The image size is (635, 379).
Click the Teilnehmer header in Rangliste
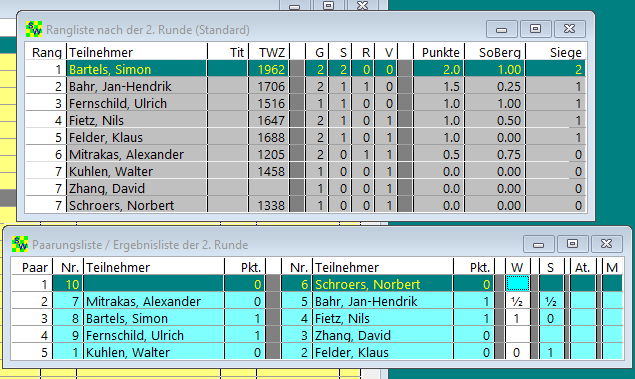pyautogui.click(x=101, y=52)
